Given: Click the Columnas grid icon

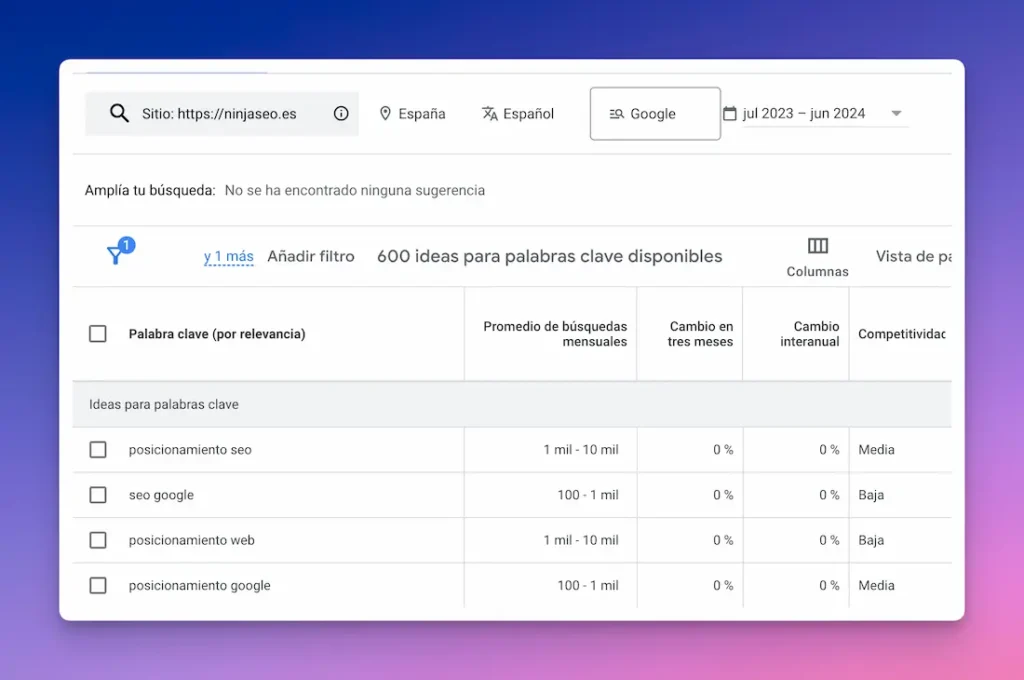Looking at the screenshot, I should tap(817, 246).
